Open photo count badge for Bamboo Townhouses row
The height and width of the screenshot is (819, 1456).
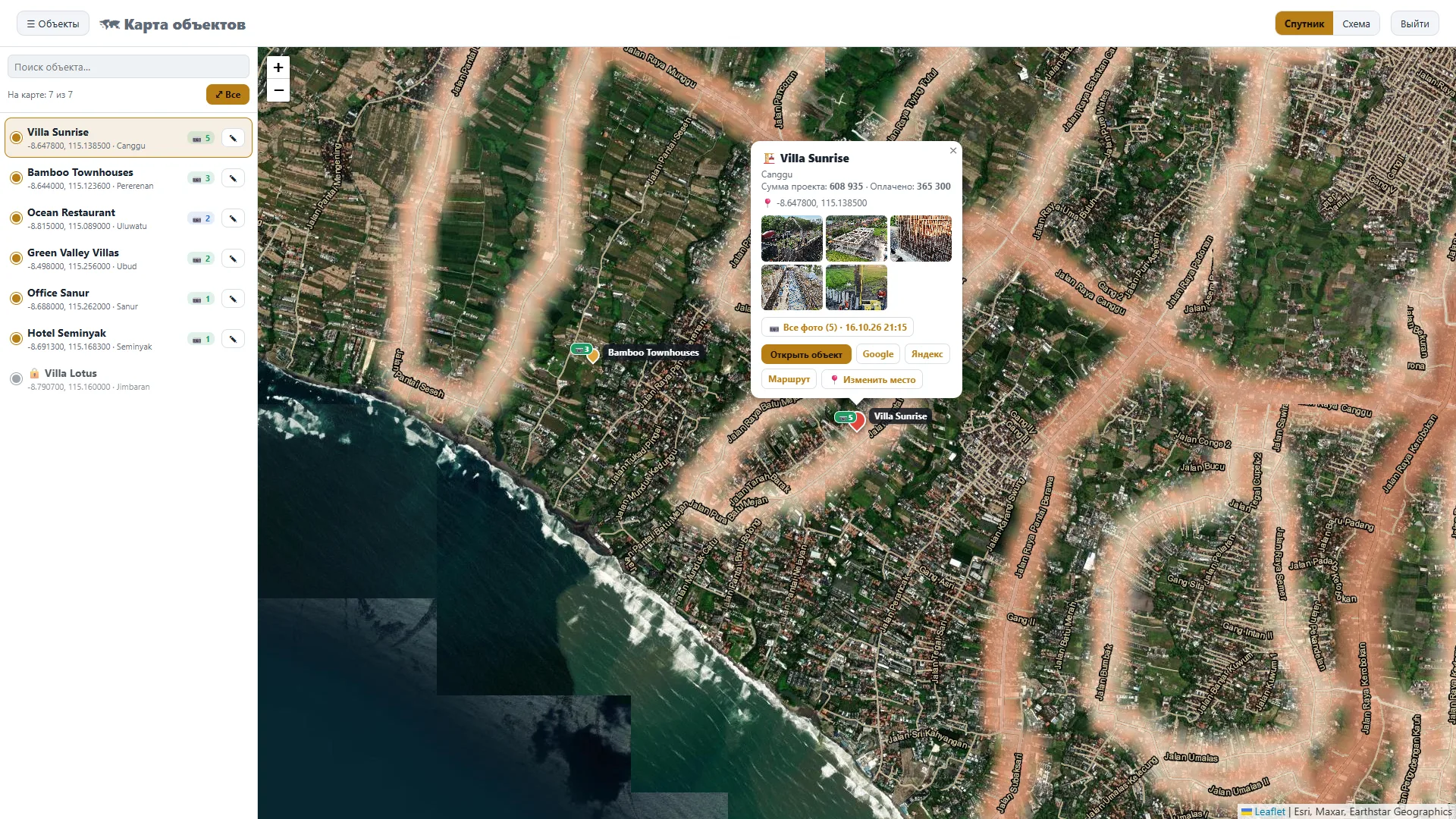201,178
